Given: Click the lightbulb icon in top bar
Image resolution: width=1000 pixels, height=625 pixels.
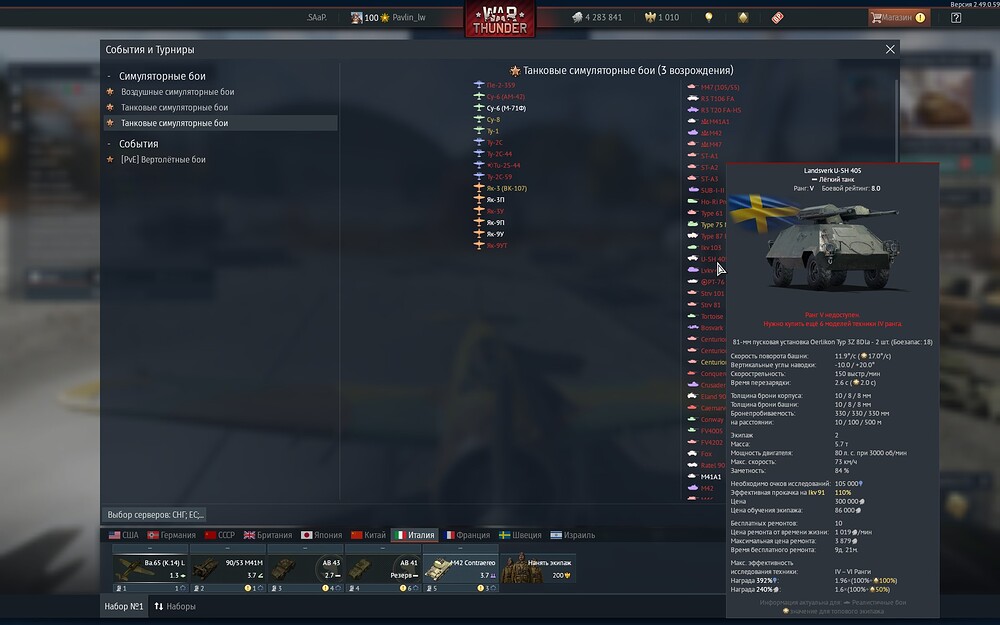Looking at the screenshot, I should click(708, 17).
